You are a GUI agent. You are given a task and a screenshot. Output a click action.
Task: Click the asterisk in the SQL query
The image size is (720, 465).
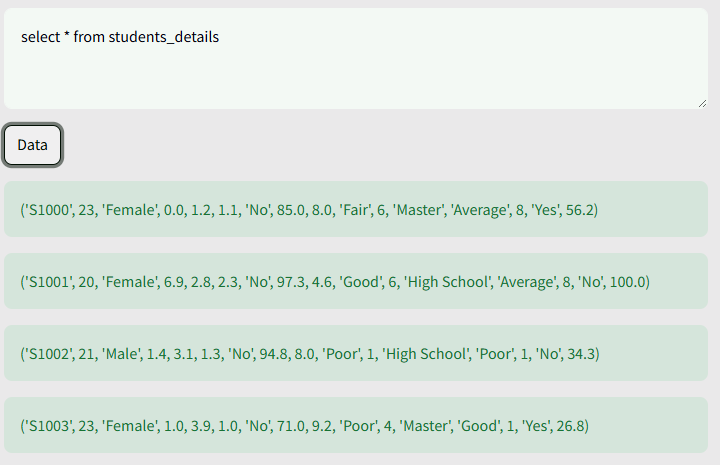tap(67, 35)
